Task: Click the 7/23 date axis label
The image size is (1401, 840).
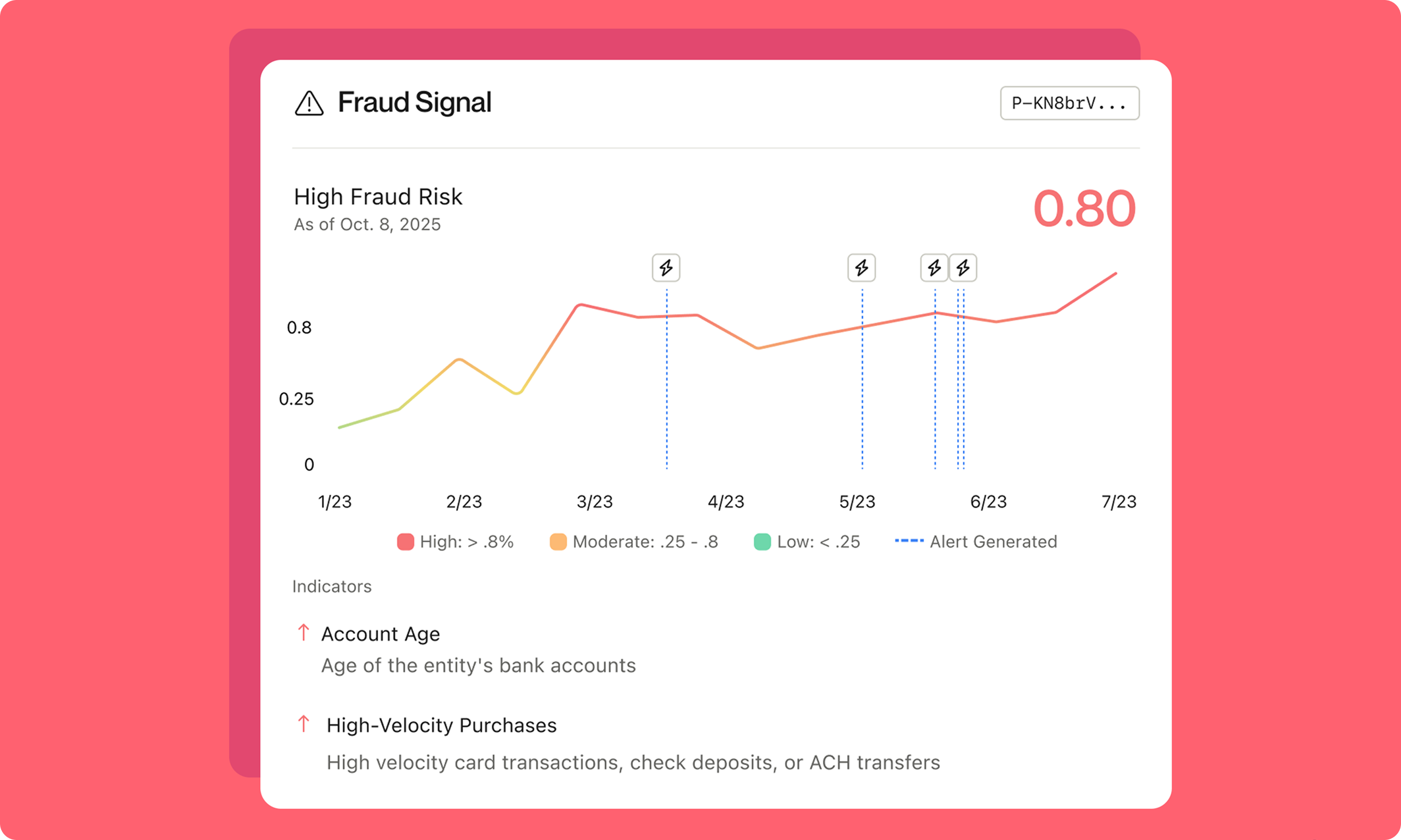Action: [x=1119, y=502]
